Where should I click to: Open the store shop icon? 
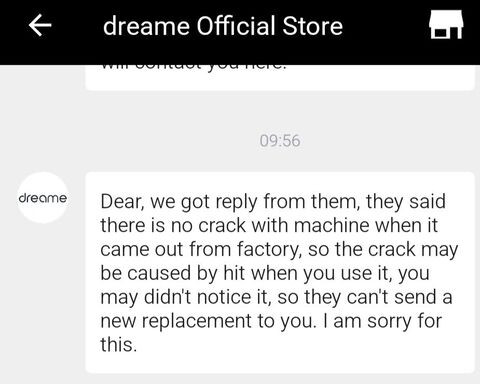[x=446, y=24]
